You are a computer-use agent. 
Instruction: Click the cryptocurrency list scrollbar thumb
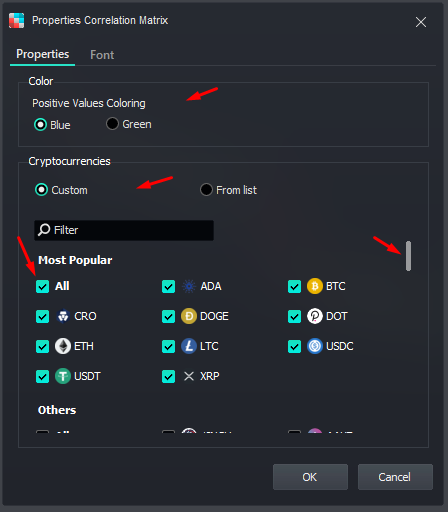pos(408,256)
